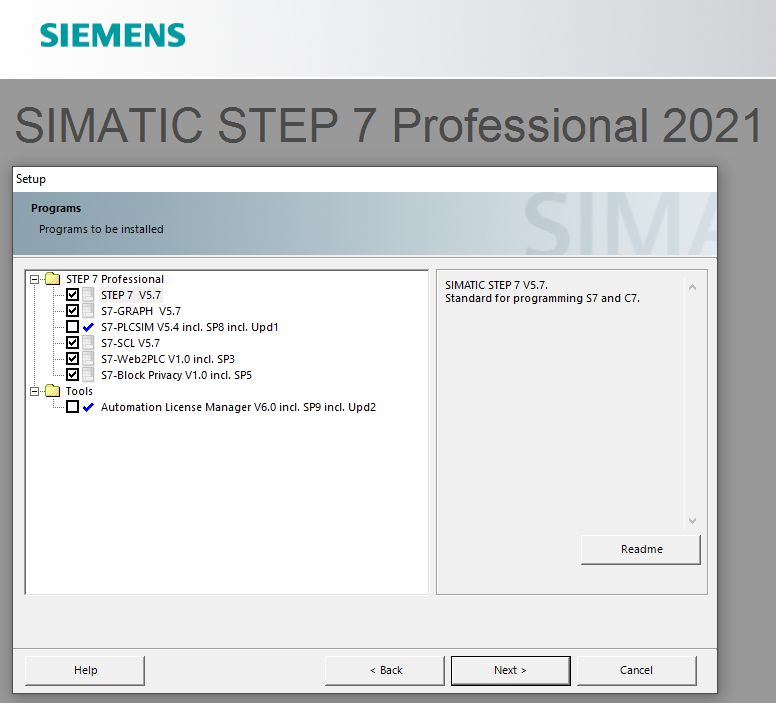This screenshot has width=776, height=703.
Task: Check the Automation License Manager checkbox
Action: [72, 407]
